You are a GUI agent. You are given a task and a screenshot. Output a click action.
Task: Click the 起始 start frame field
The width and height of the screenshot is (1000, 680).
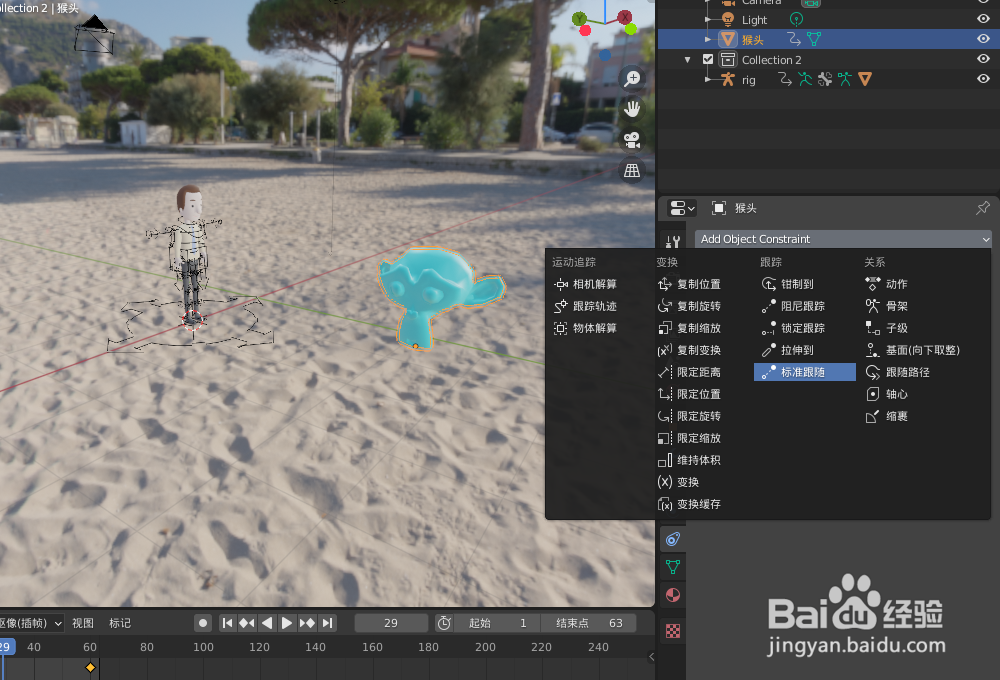click(497, 623)
